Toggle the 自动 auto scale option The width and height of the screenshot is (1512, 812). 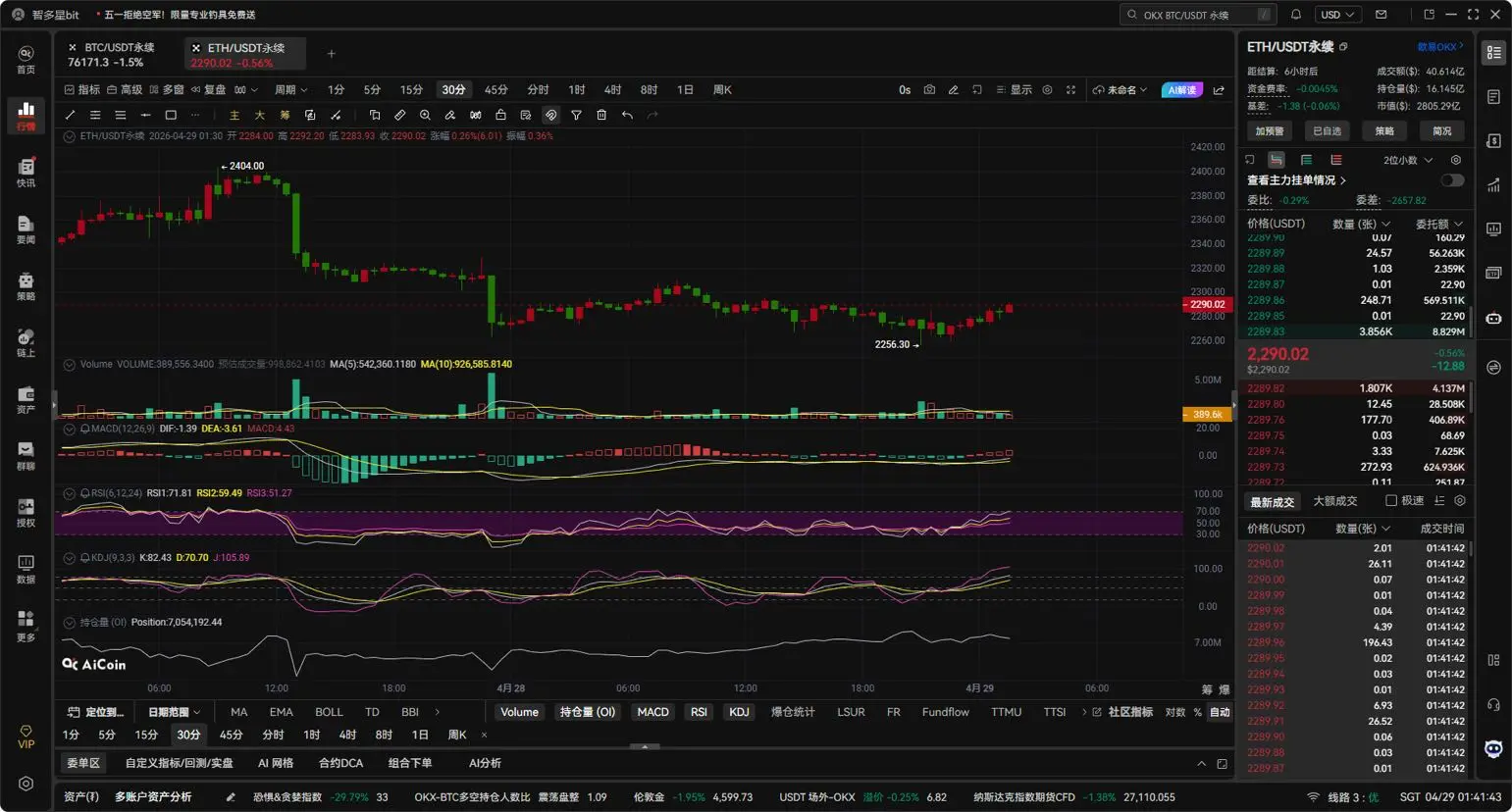(x=1220, y=712)
